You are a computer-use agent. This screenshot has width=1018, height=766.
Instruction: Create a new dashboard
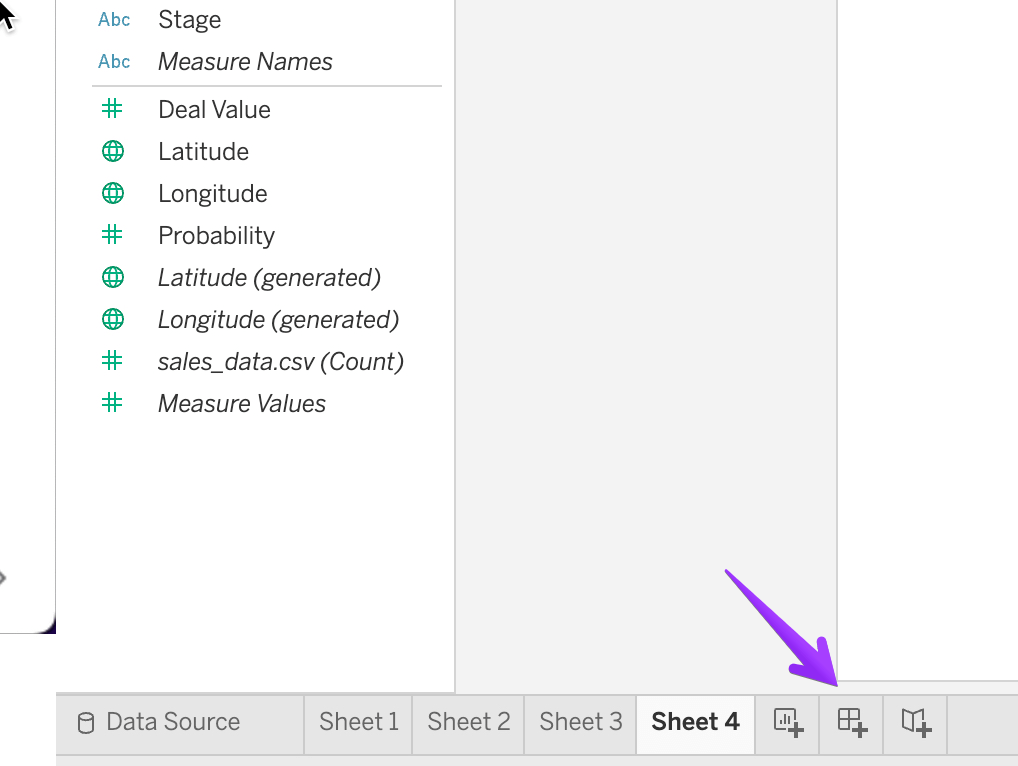click(x=850, y=722)
